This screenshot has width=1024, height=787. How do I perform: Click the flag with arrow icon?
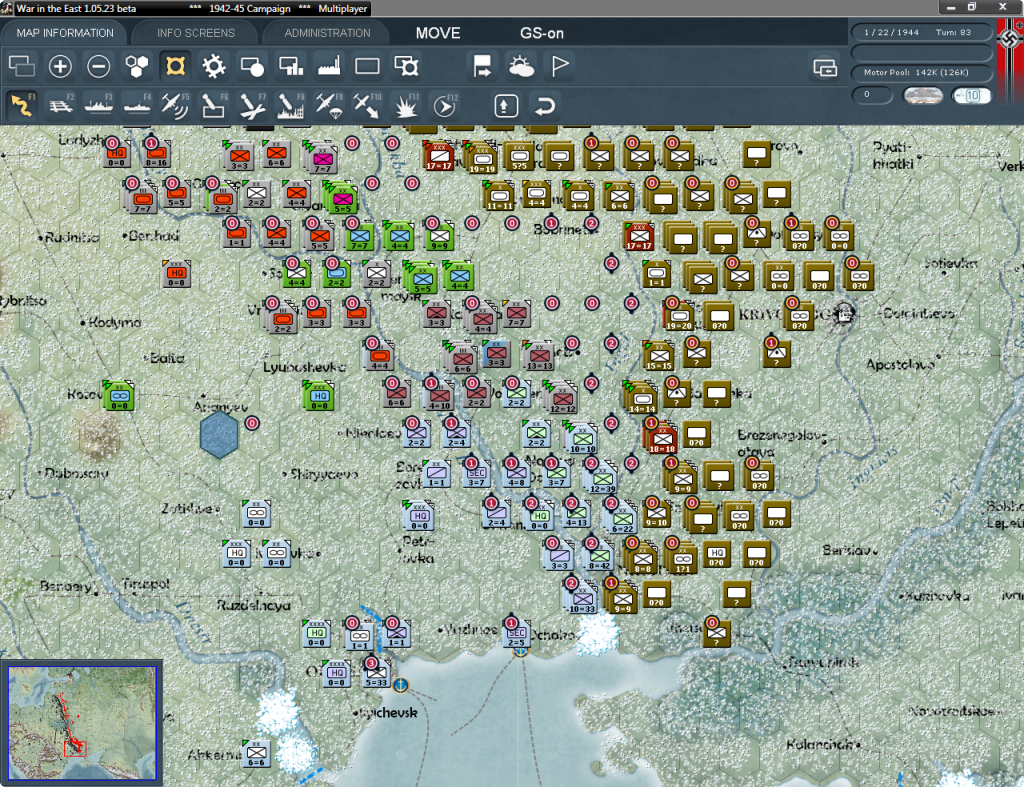coord(482,66)
